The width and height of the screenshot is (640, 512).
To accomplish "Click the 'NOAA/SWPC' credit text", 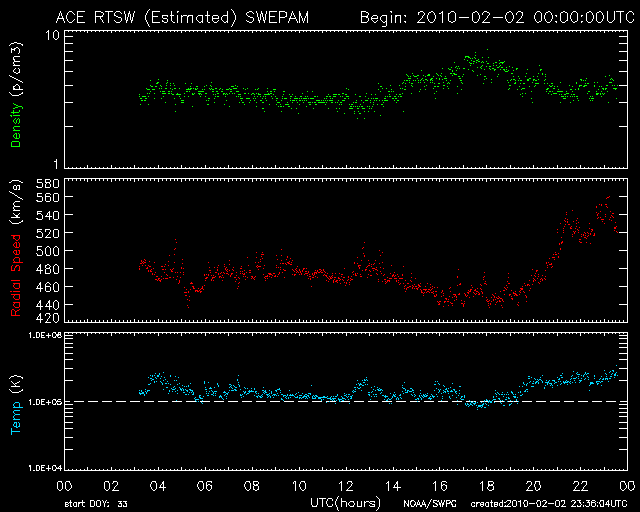I will [430, 504].
